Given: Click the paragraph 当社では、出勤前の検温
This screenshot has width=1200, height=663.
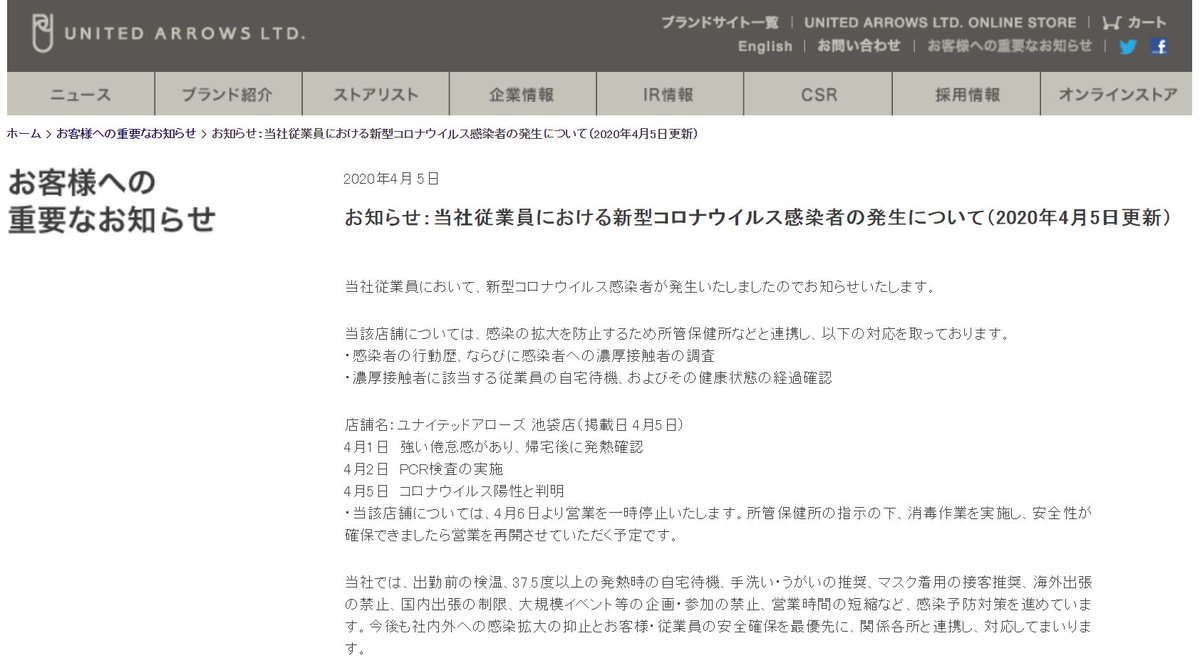Looking at the screenshot, I should pyautogui.click(x=719, y=615).
